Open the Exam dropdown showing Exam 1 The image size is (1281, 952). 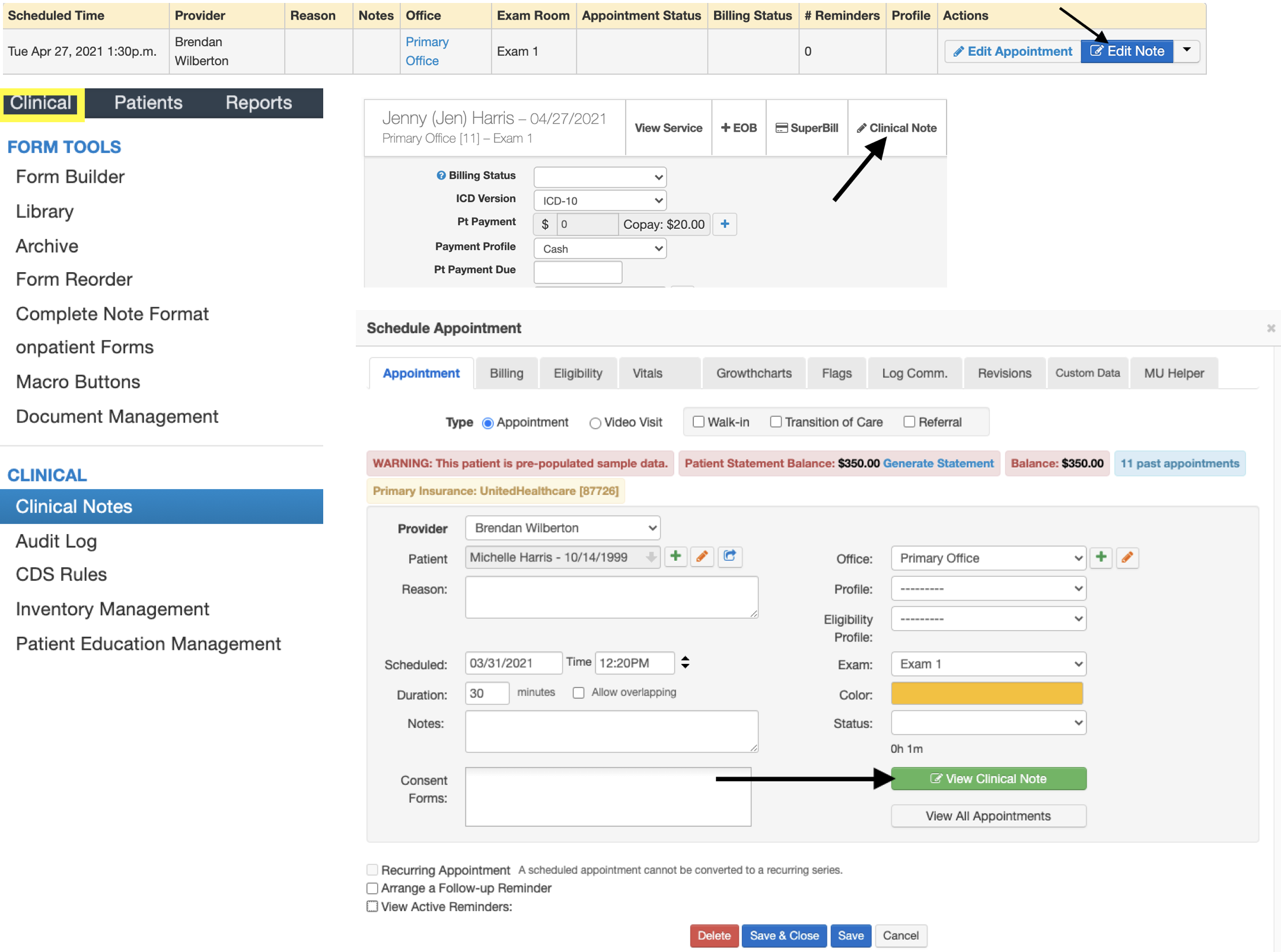(988, 664)
